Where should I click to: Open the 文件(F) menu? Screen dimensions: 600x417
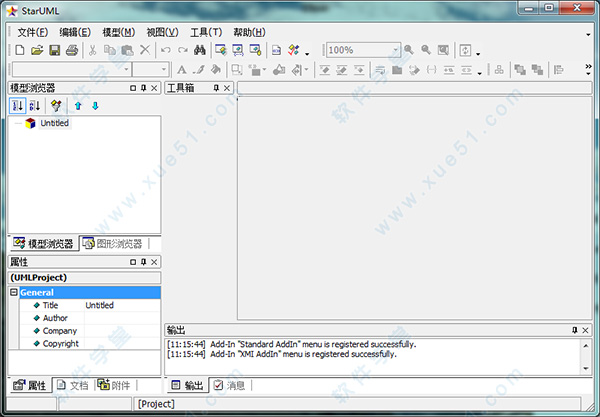pyautogui.click(x=33, y=33)
